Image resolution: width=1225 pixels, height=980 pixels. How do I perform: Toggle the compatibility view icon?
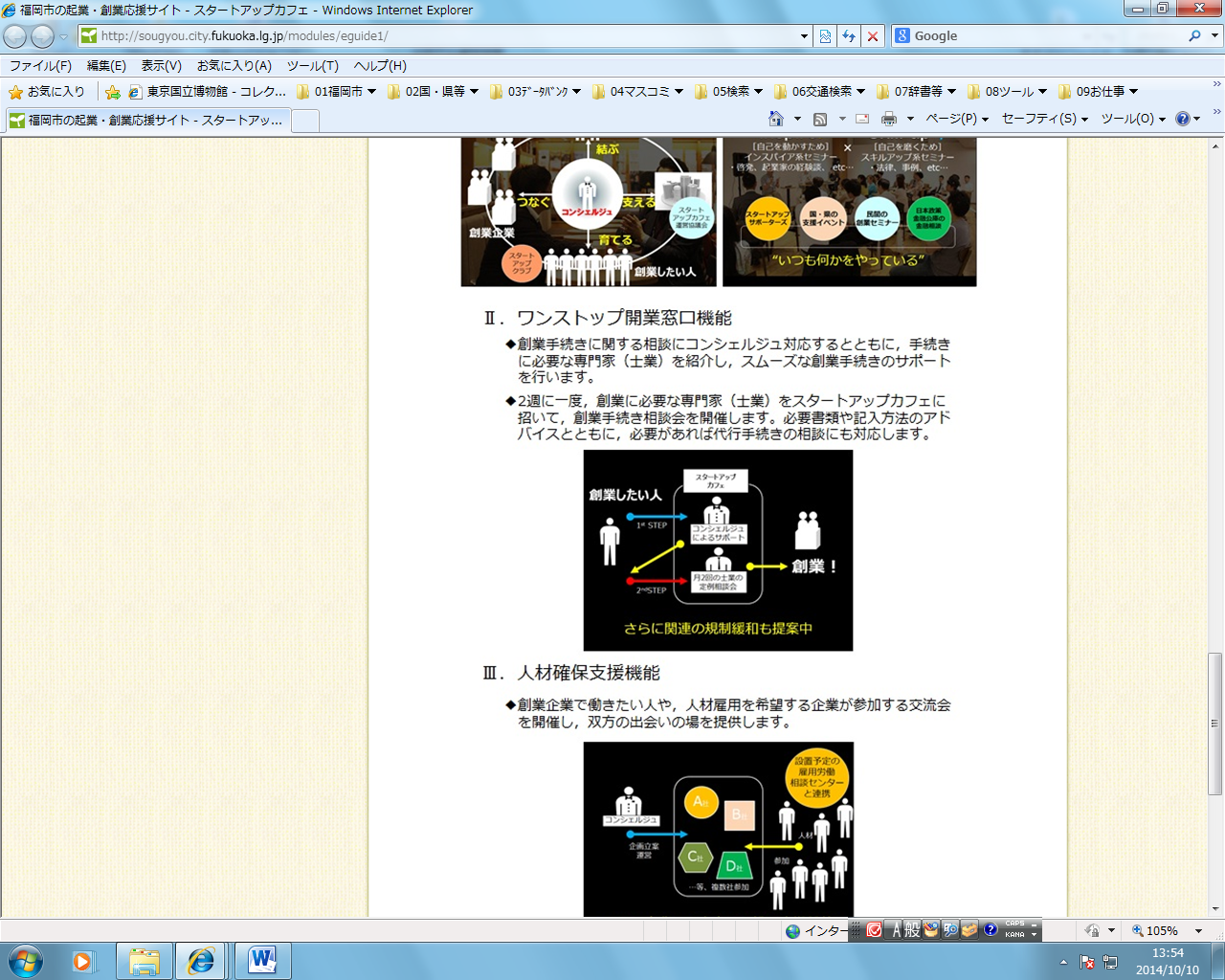pyautogui.click(x=825, y=36)
